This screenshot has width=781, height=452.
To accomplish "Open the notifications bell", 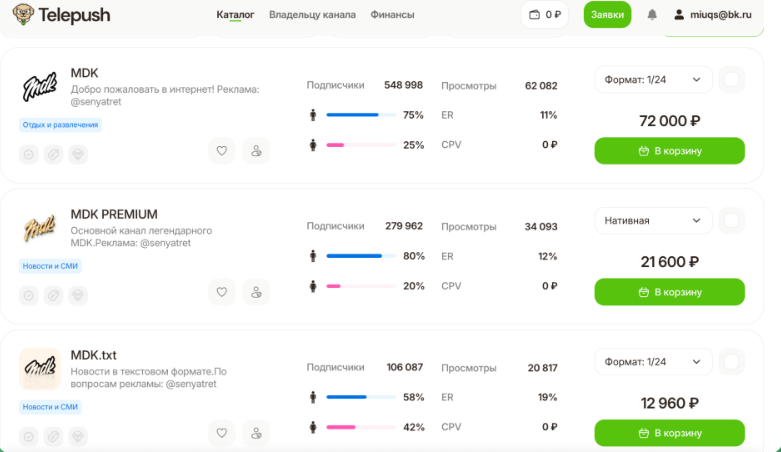I will coord(652,15).
